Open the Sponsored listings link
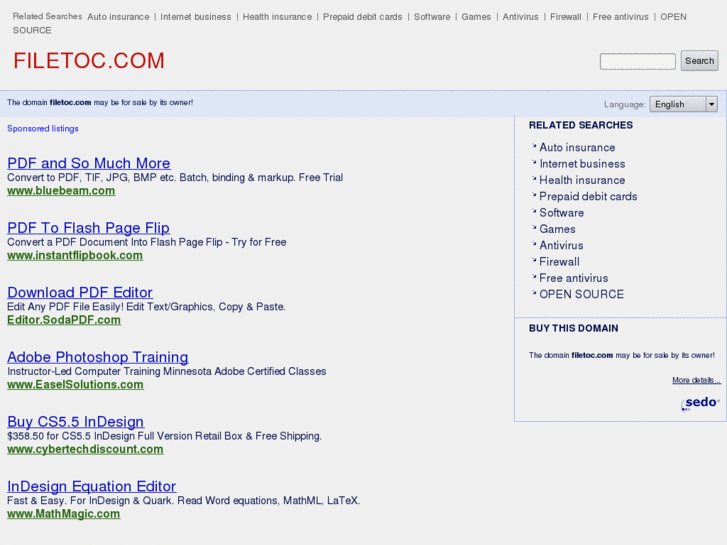Screen dimensions: 727x545 coord(43,128)
